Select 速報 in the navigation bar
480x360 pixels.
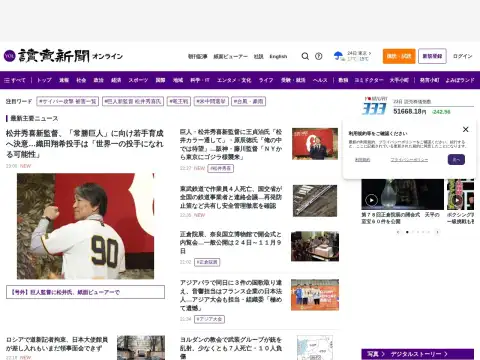pos(64,80)
